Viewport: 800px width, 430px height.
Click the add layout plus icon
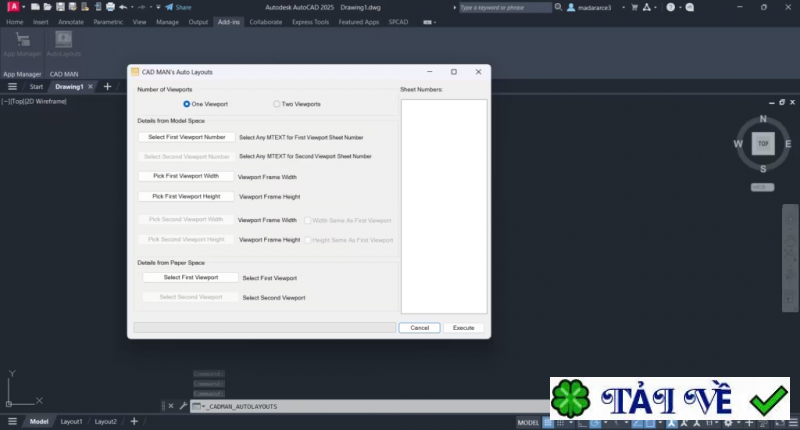coord(134,421)
